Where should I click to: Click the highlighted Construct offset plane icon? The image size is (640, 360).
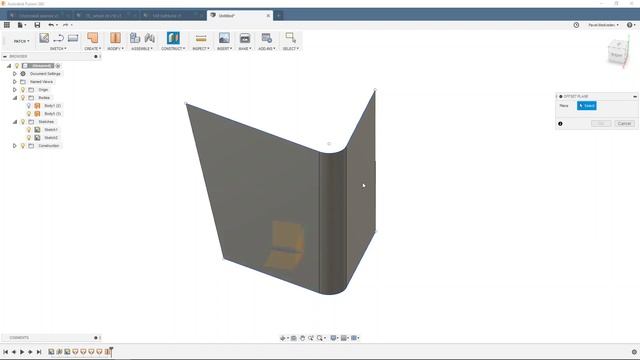pos(173,38)
